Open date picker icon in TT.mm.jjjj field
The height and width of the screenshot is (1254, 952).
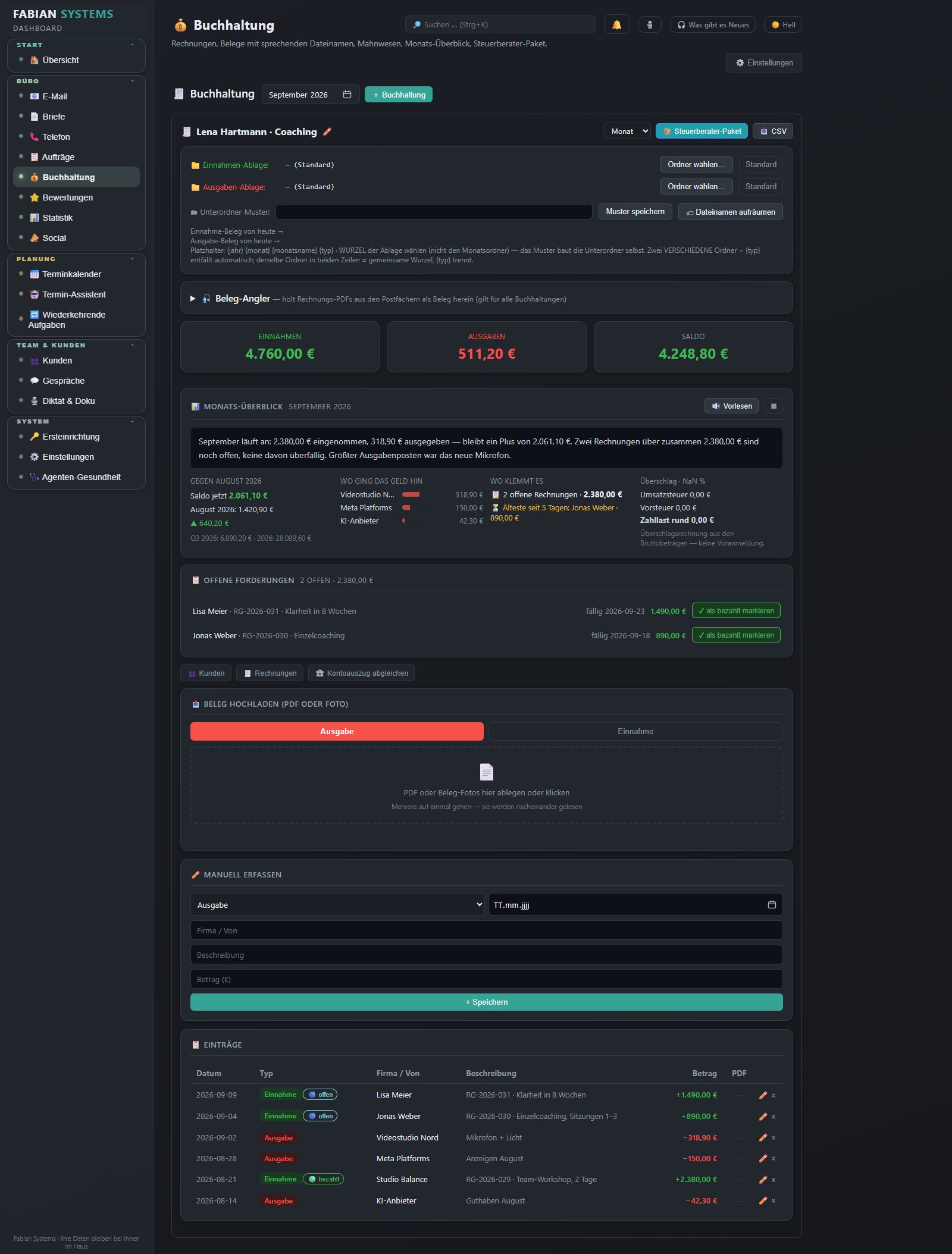[772, 905]
